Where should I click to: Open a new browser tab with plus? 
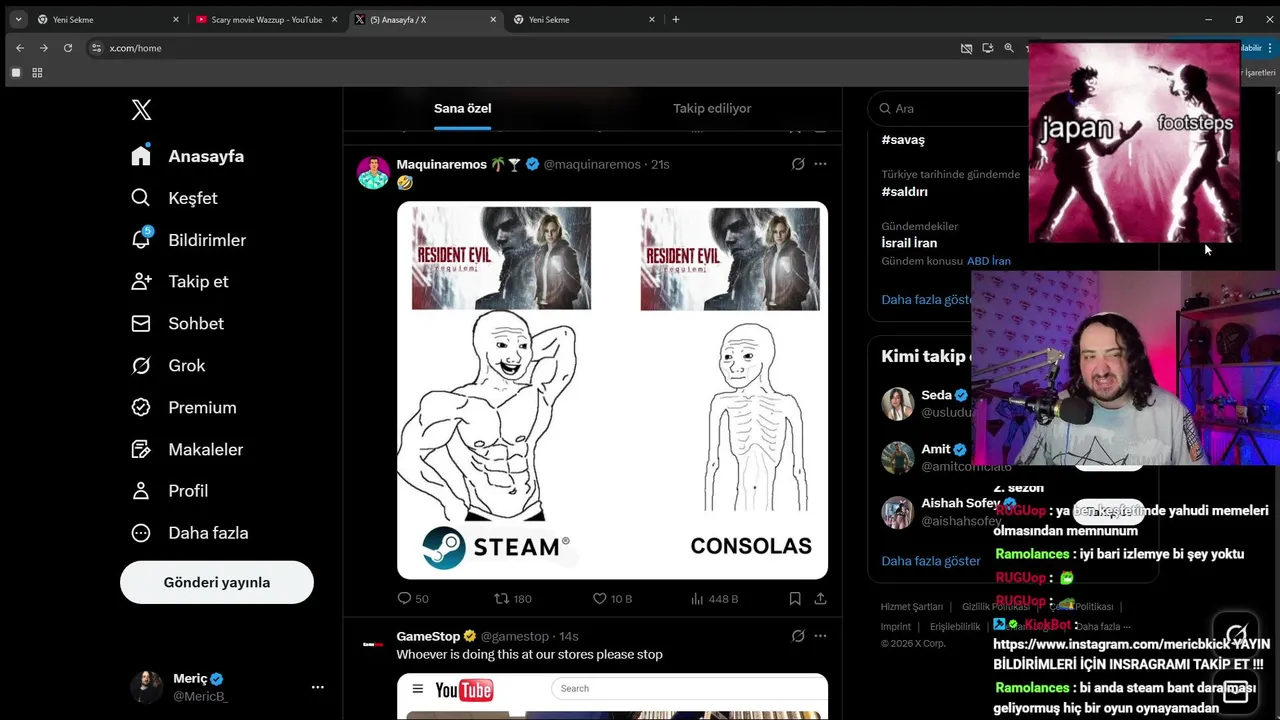676,19
